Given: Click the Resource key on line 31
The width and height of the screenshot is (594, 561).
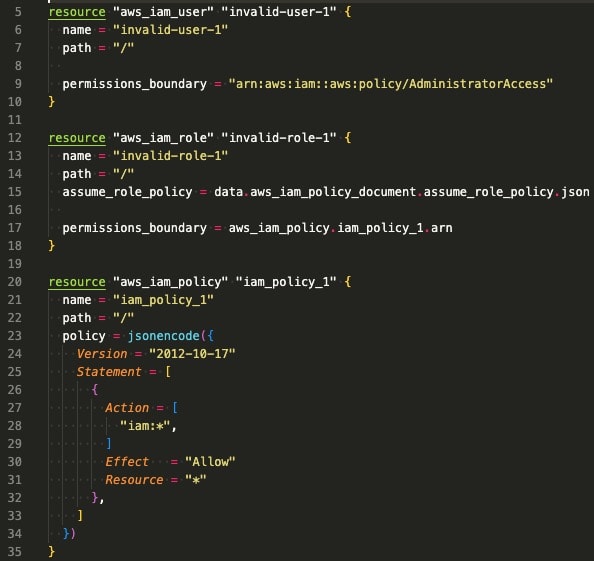Looking at the screenshot, I should (x=134, y=480).
